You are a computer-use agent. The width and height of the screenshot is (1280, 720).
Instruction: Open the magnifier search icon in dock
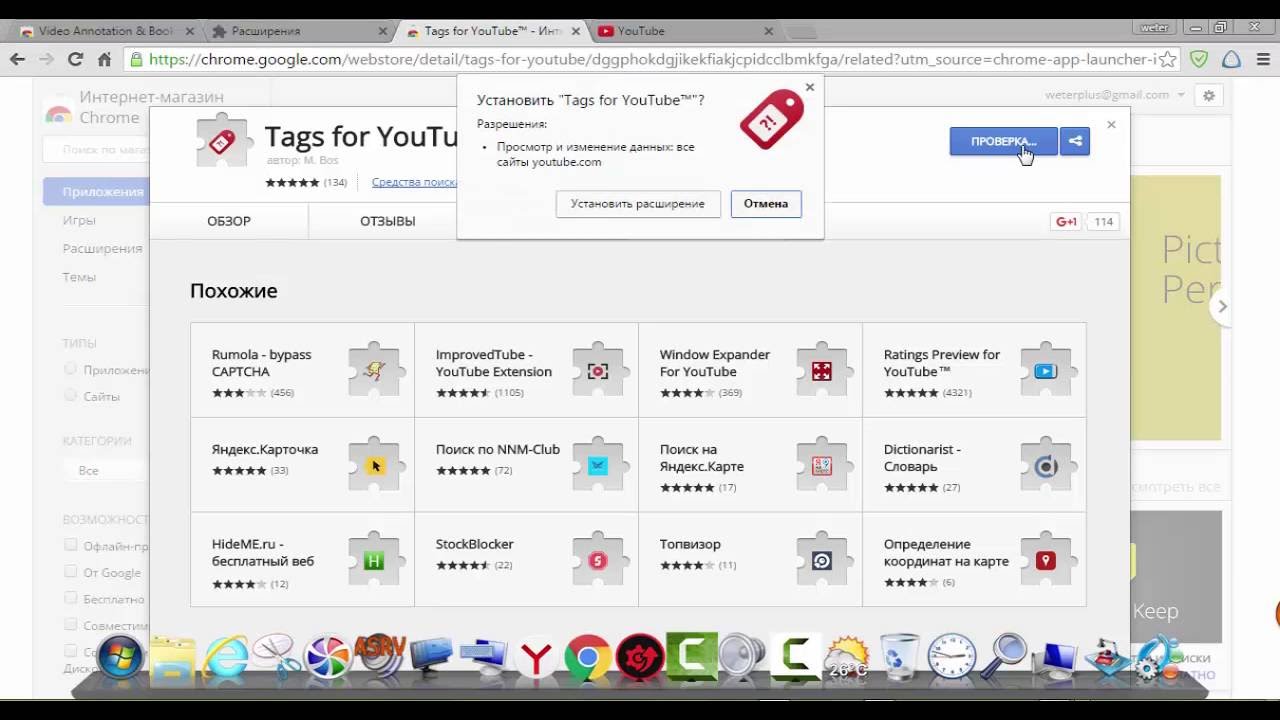point(1003,657)
